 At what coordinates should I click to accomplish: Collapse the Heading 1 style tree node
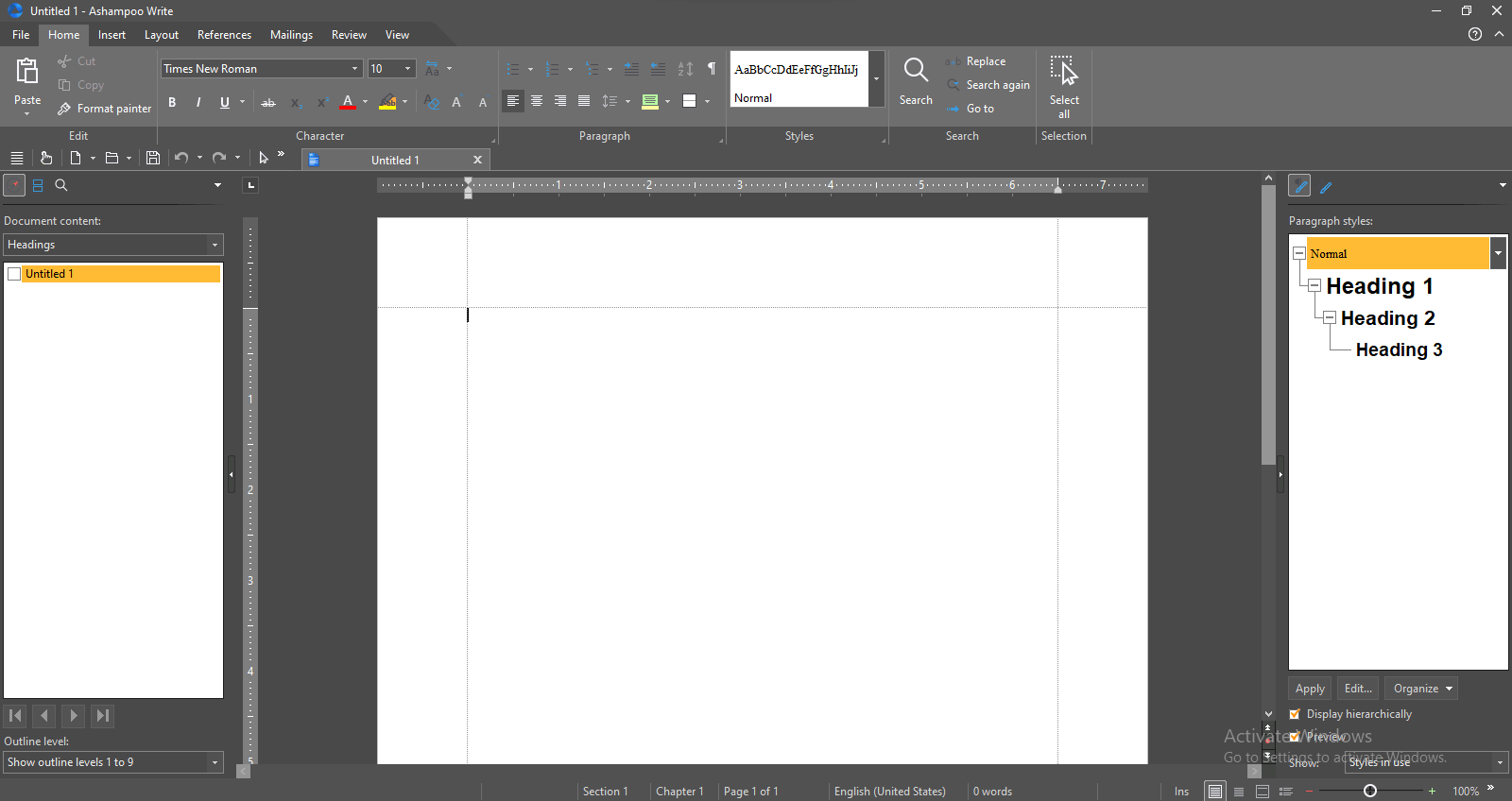pos(1314,285)
